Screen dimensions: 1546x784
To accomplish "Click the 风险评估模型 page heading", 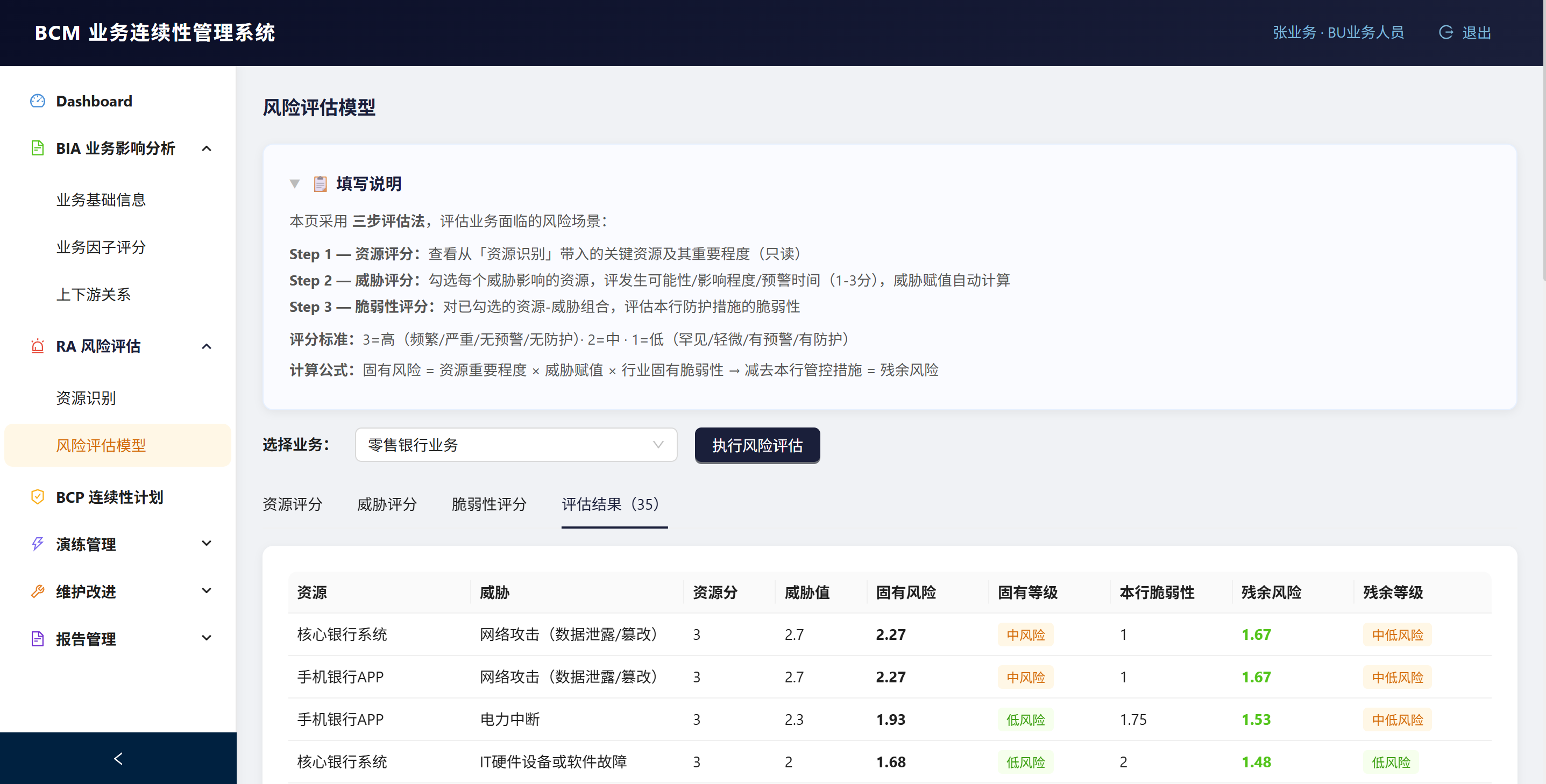I will [320, 108].
